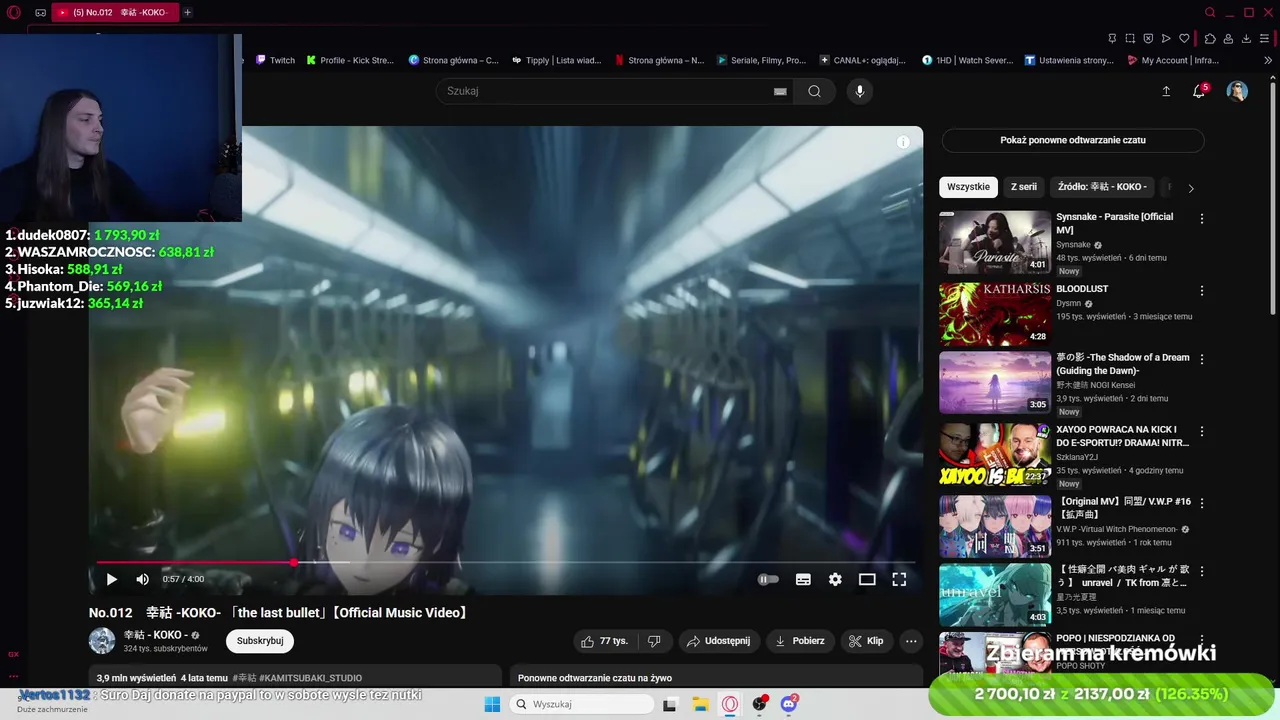Add page to bookmarks with heart icon
Screen dimensions: 1280x720
[x=1184, y=38]
